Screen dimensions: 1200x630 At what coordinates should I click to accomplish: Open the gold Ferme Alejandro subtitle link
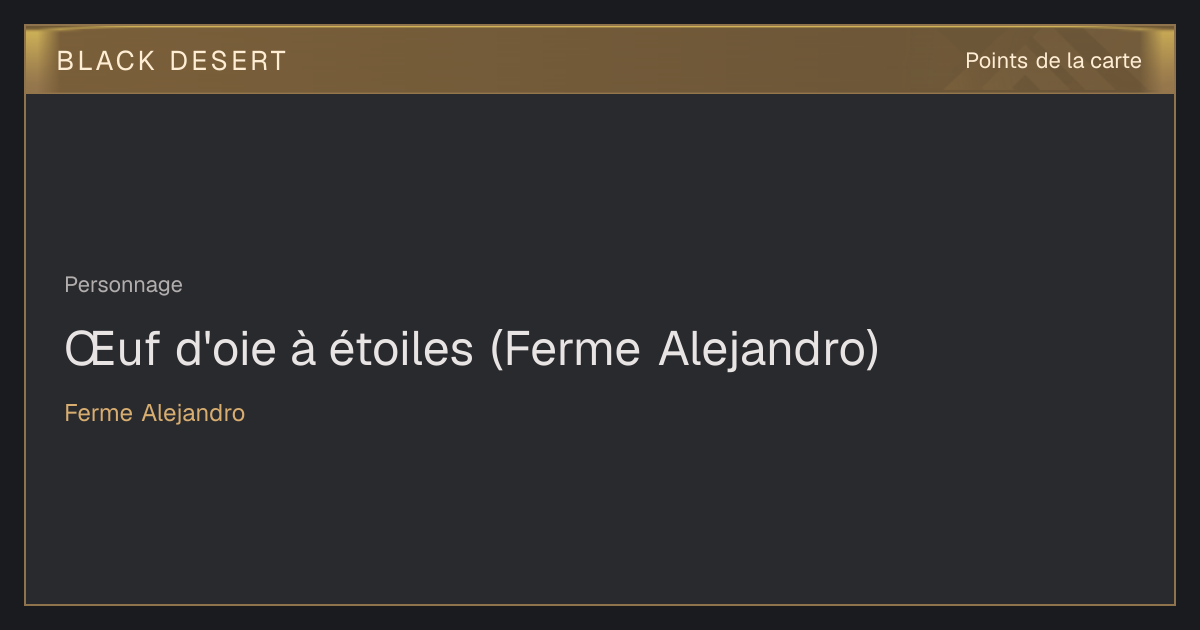pos(155,413)
